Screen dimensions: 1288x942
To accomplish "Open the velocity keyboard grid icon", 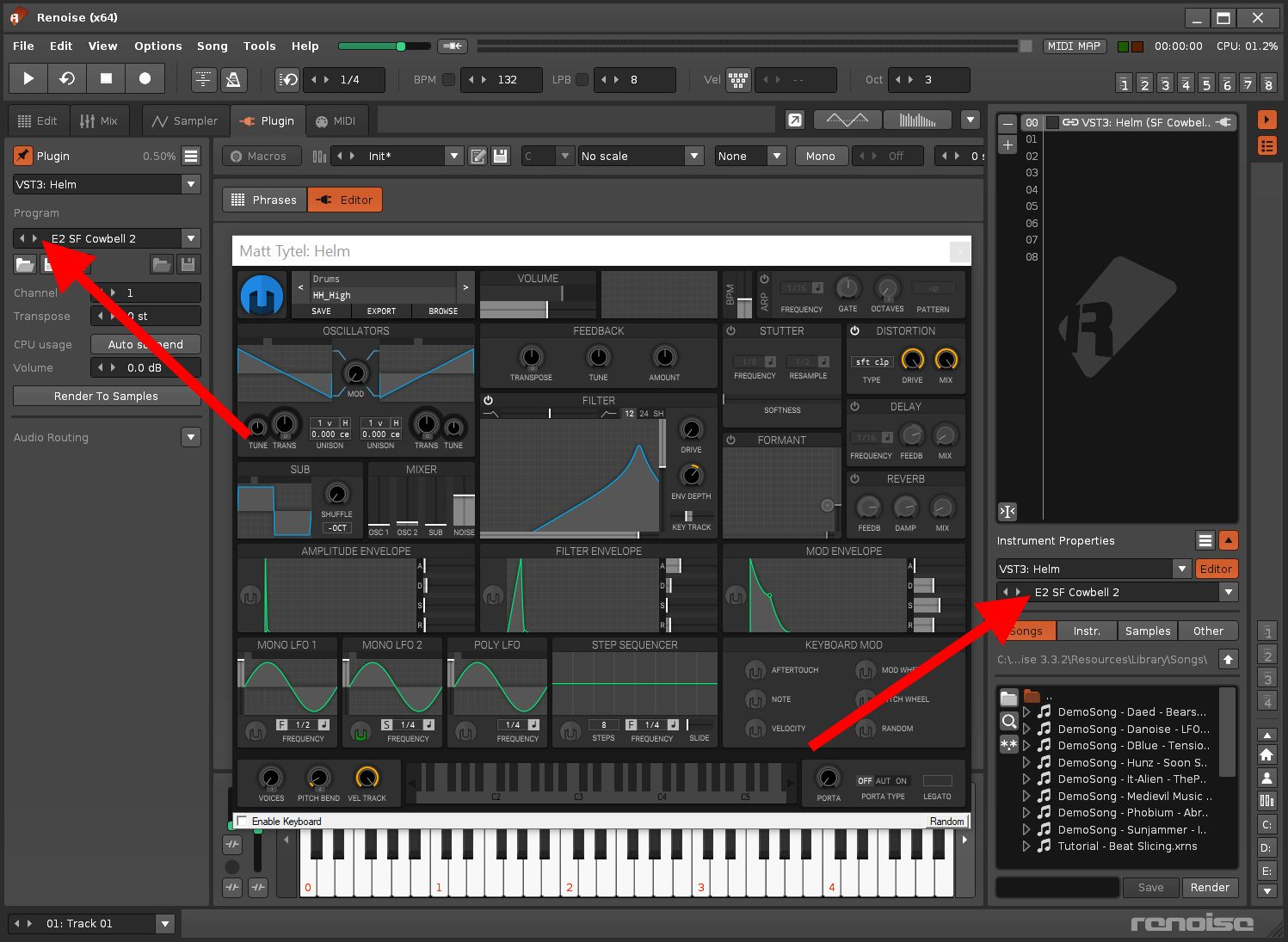I will [738, 79].
